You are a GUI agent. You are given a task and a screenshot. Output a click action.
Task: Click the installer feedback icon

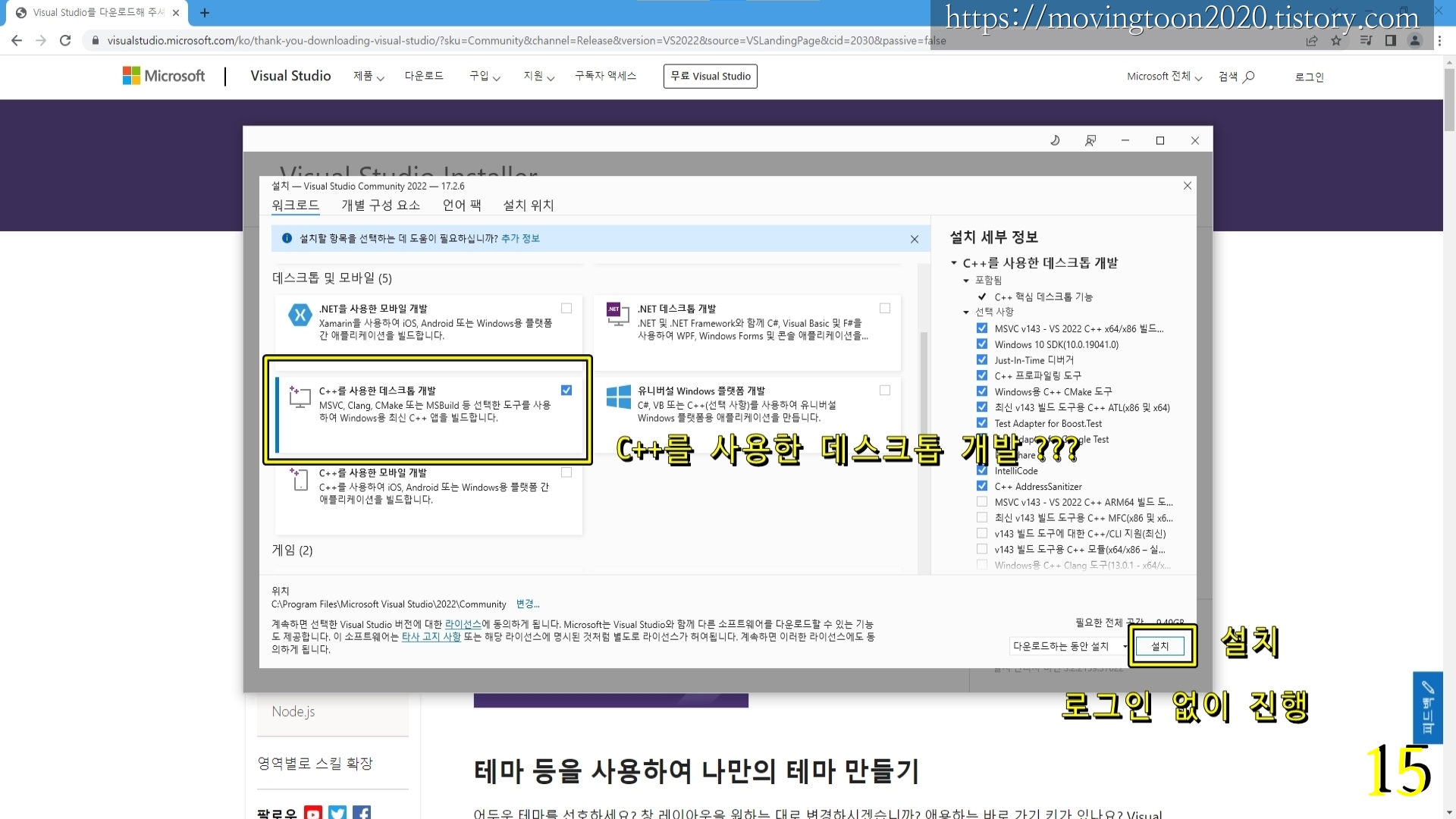[x=1090, y=140]
